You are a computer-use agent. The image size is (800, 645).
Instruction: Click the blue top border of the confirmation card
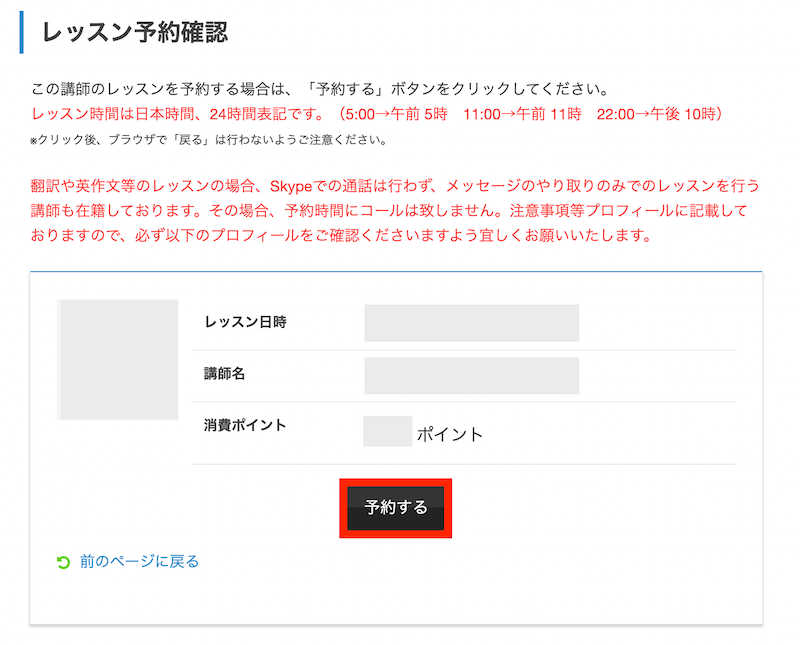click(396, 271)
